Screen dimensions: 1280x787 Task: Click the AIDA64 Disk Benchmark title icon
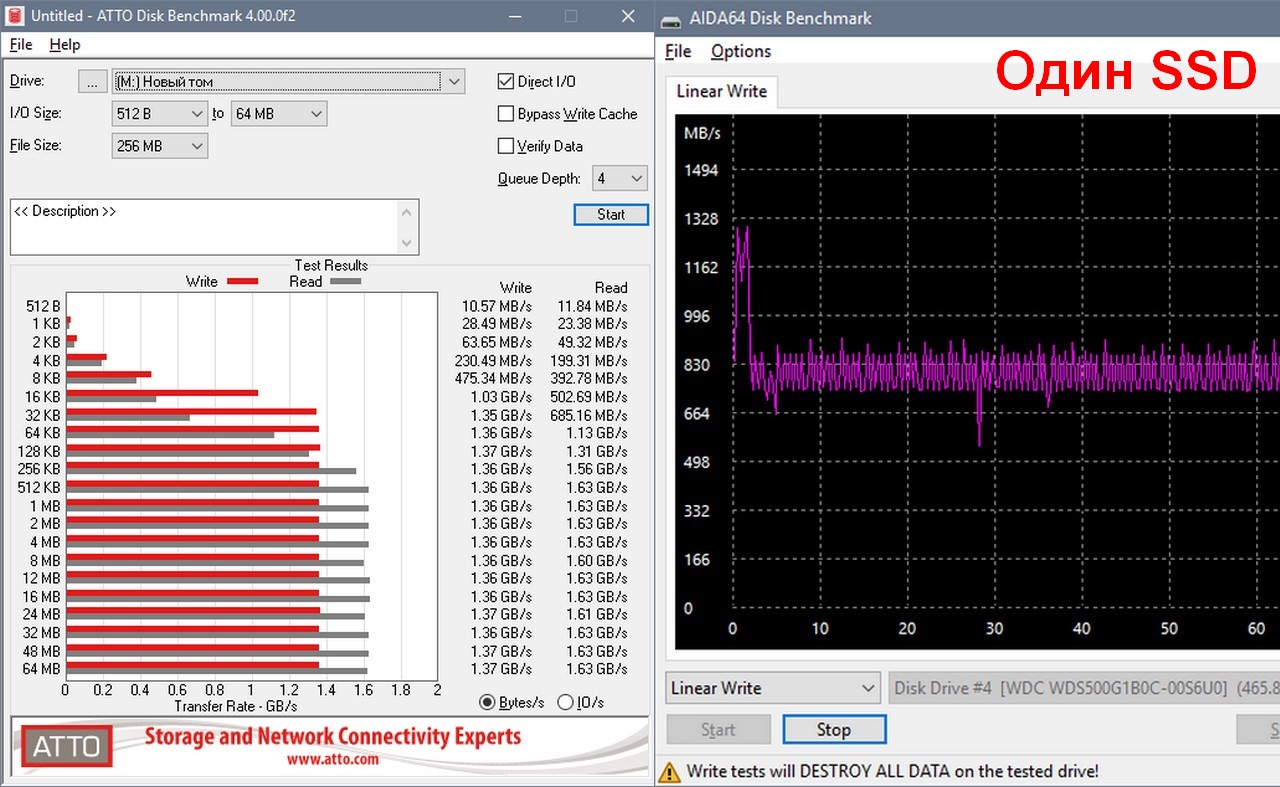coord(672,18)
